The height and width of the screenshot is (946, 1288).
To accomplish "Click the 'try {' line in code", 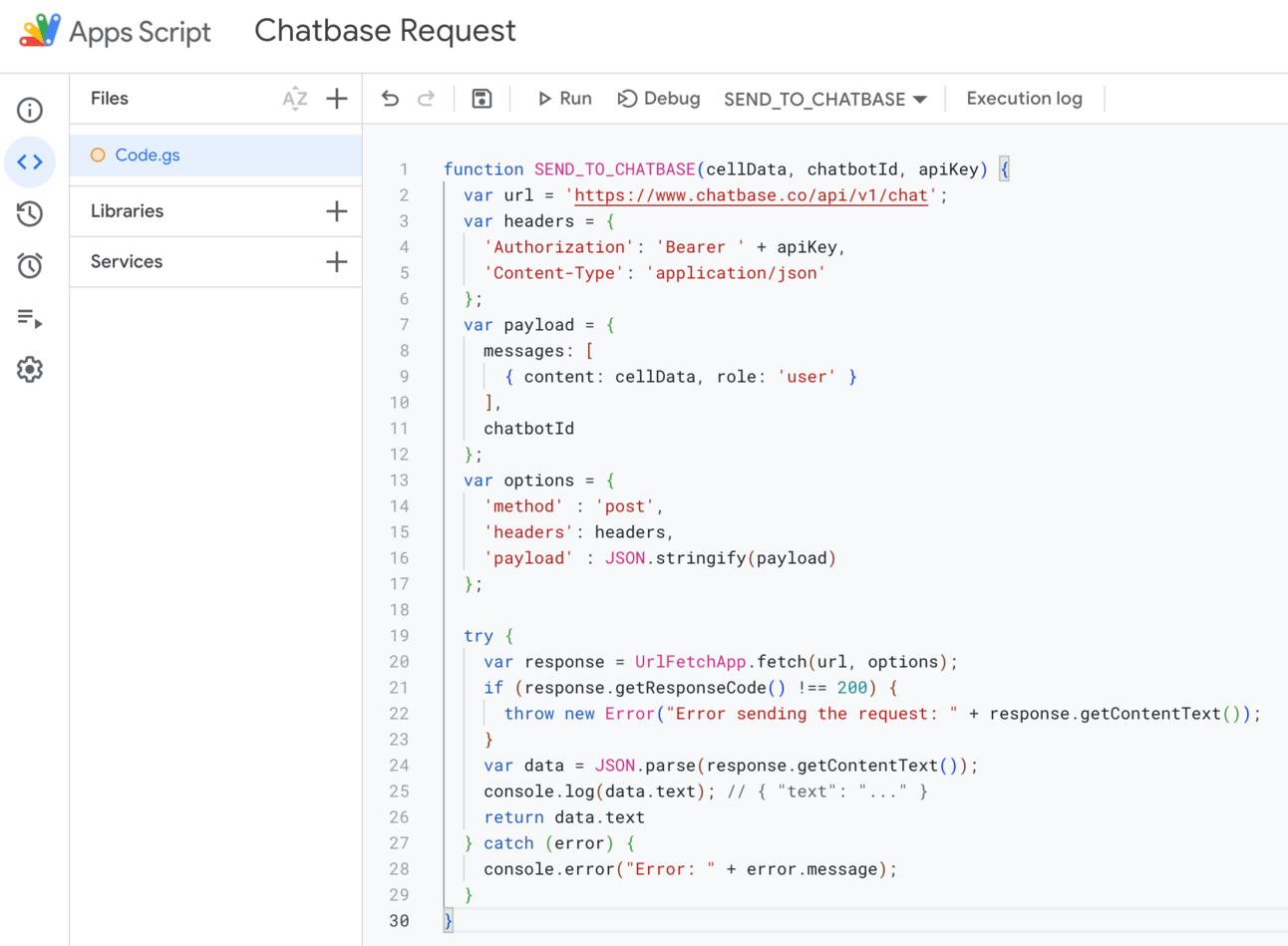I will point(488,636).
